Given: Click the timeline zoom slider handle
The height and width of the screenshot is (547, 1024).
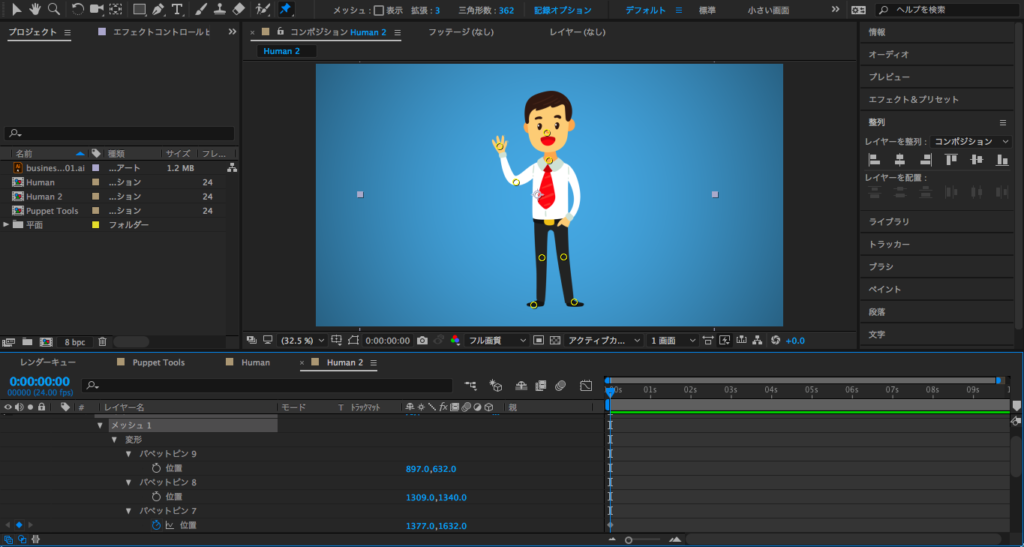Looking at the screenshot, I should point(628,540).
